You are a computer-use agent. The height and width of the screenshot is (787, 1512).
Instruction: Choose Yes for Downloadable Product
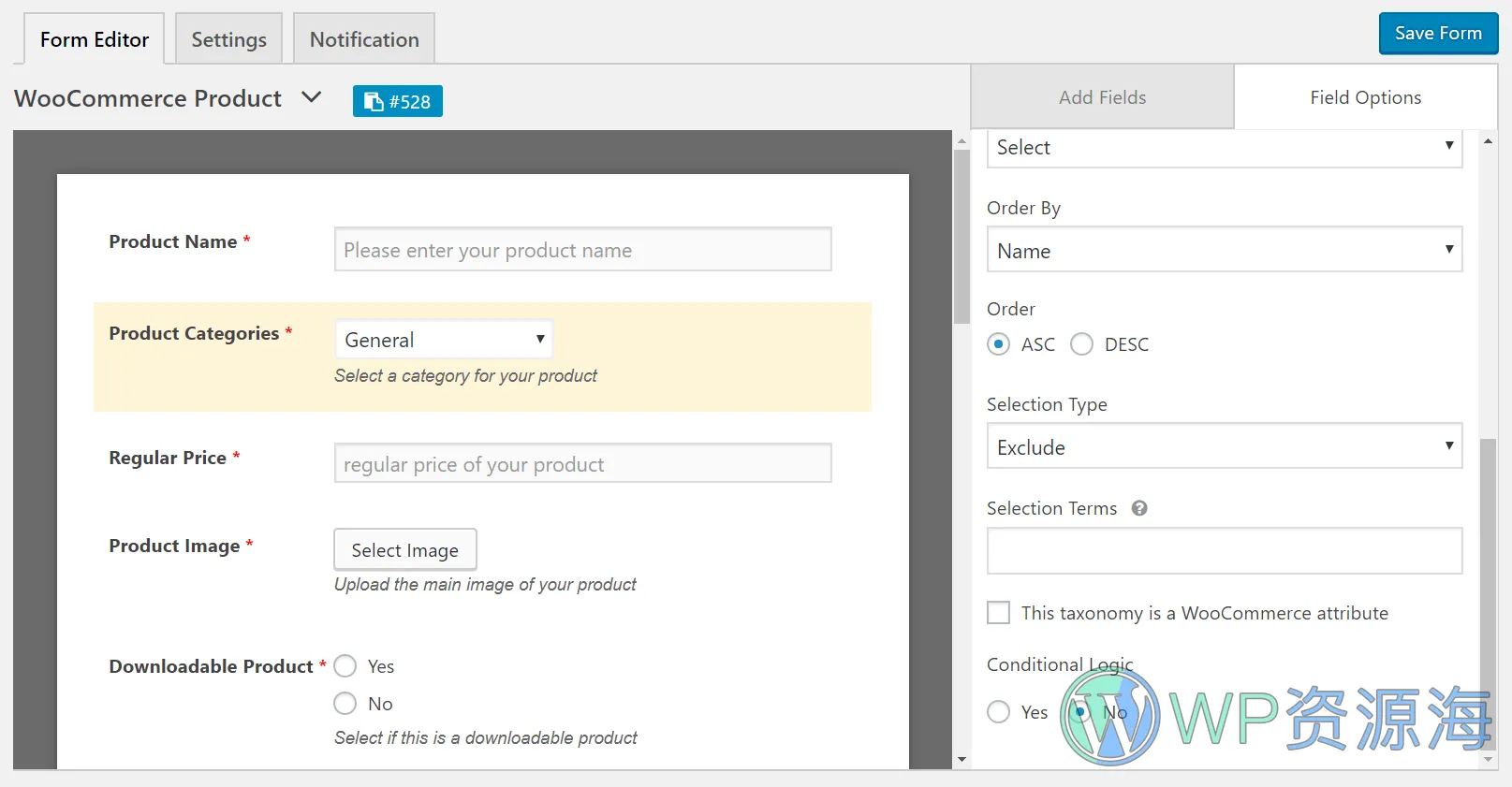(x=345, y=665)
